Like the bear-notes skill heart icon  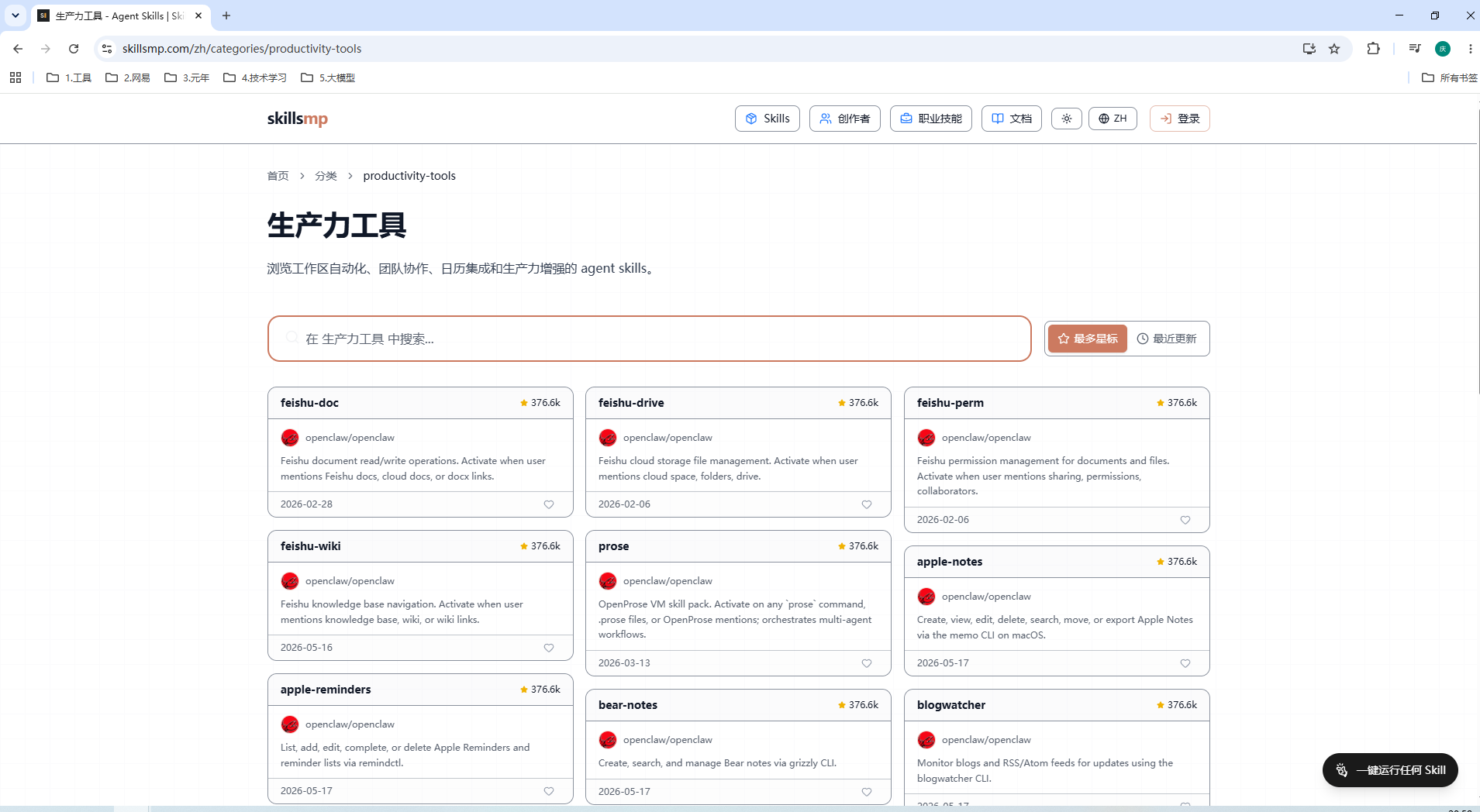click(867, 792)
